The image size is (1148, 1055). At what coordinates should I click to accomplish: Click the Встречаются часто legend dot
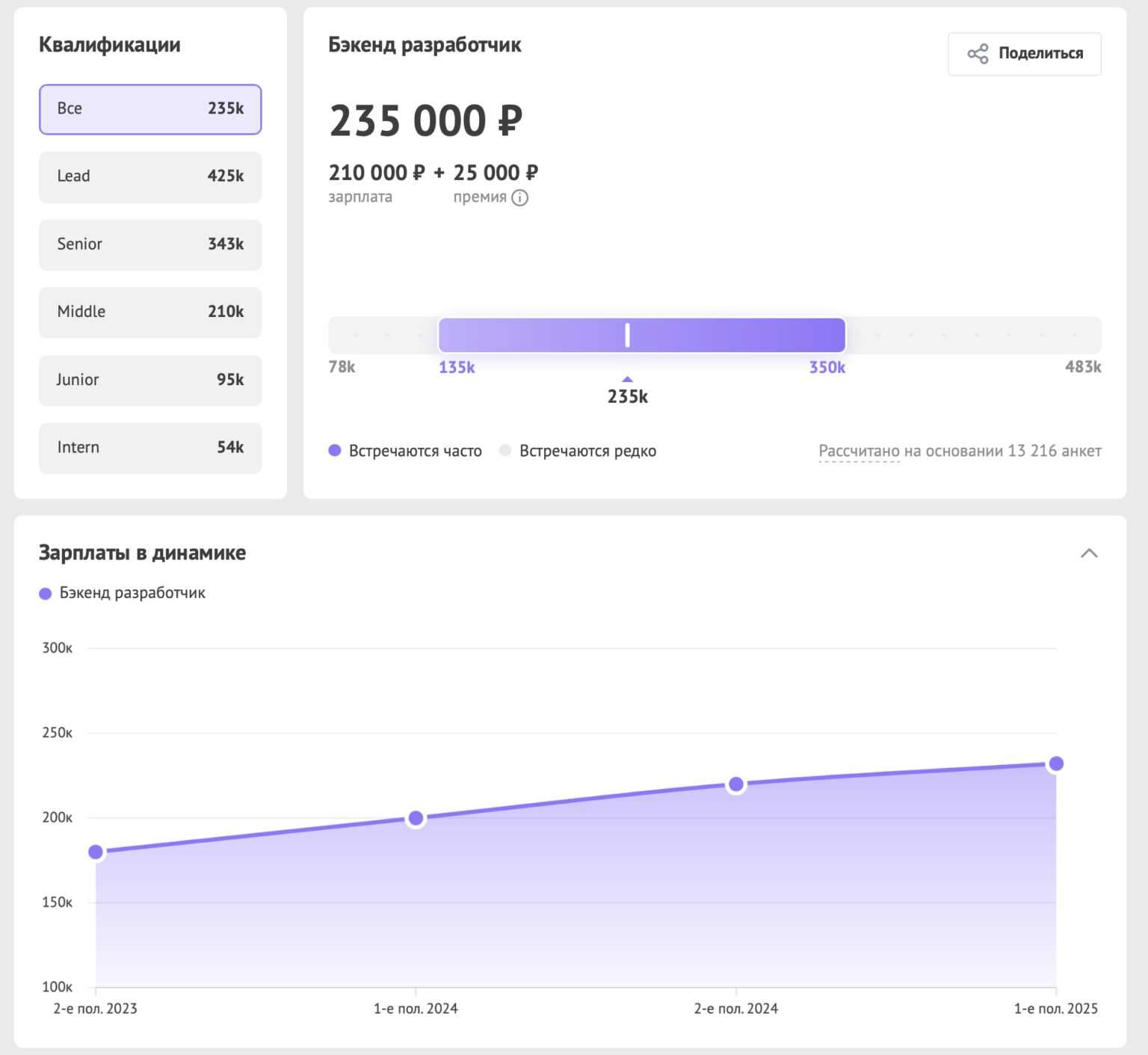[x=335, y=450]
